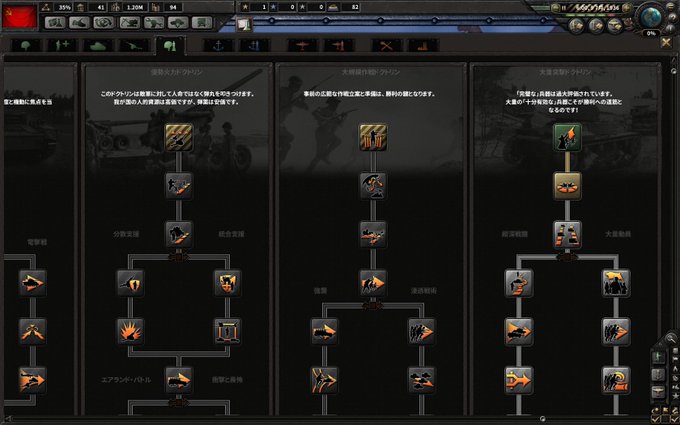Click the エアランド・バトル branch label
This screenshot has height=425, width=680.
[126, 380]
